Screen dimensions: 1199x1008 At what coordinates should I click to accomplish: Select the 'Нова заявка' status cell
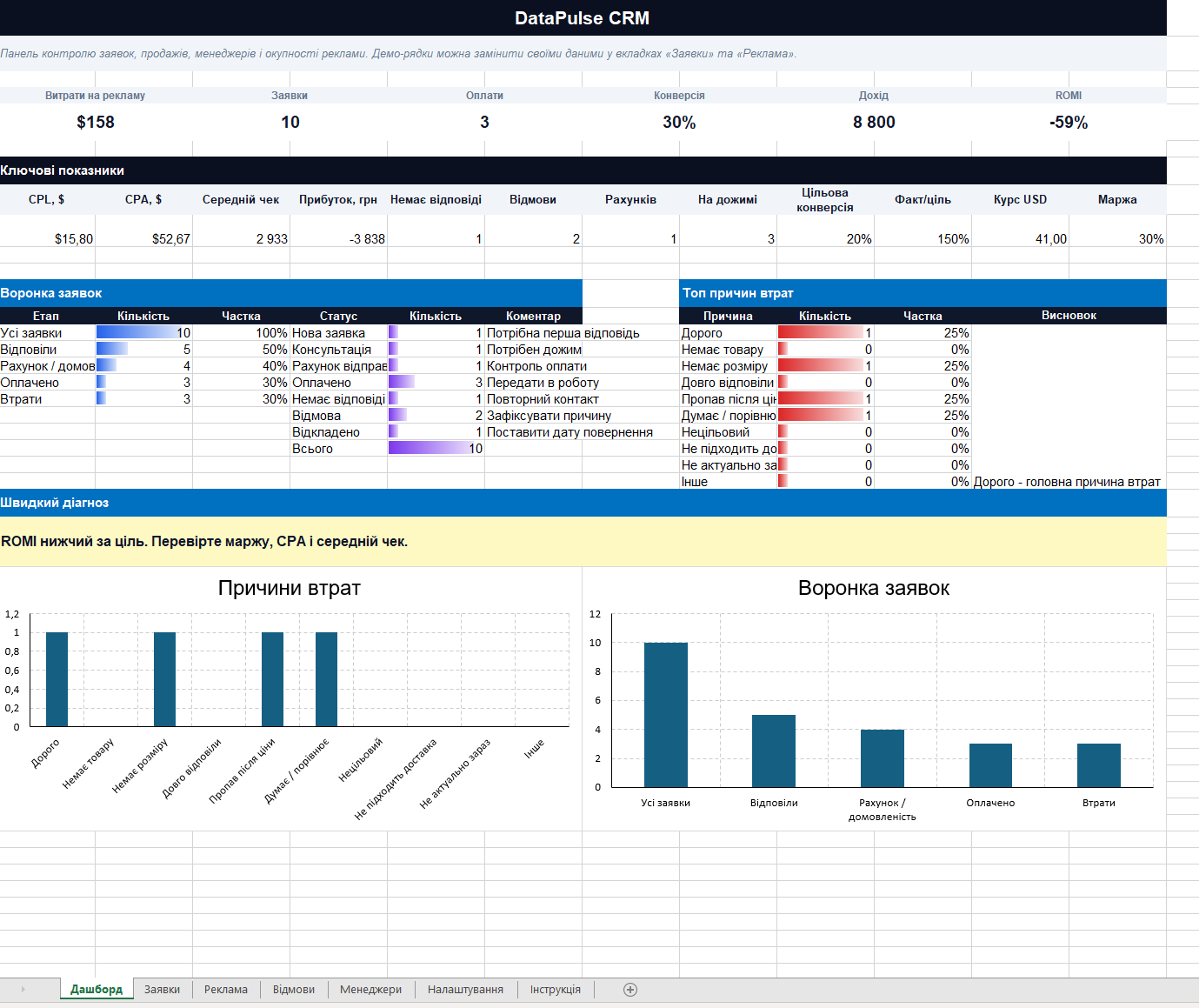click(x=339, y=333)
